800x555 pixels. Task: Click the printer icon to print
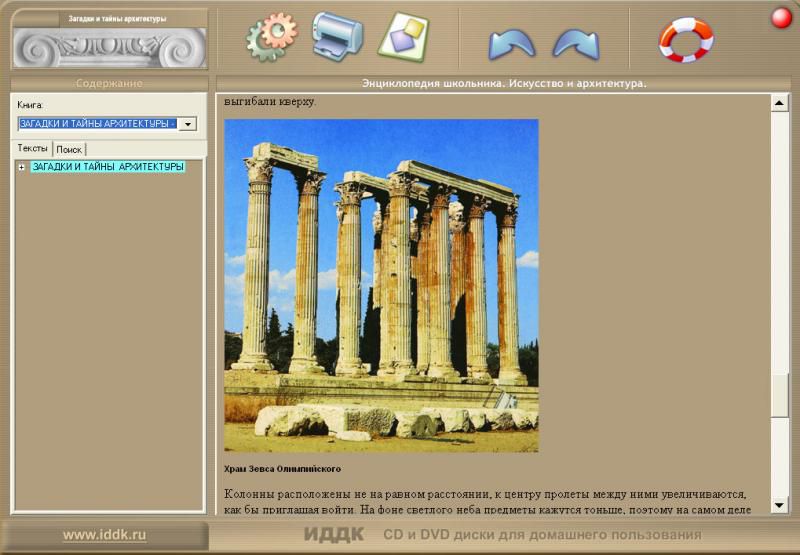337,35
